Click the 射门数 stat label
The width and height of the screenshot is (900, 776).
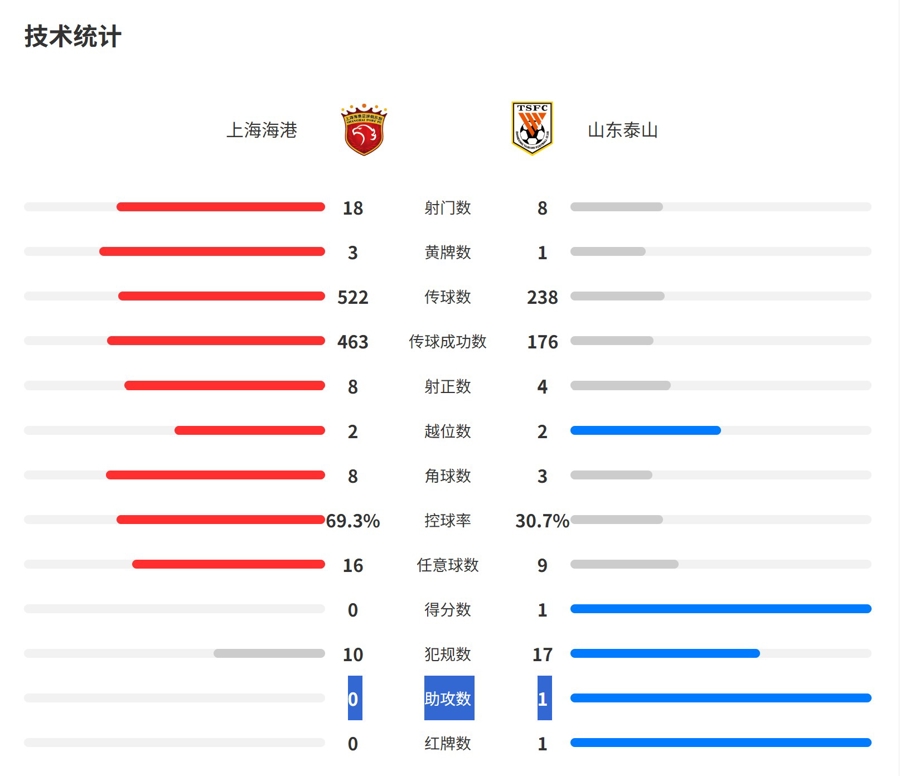tap(448, 207)
